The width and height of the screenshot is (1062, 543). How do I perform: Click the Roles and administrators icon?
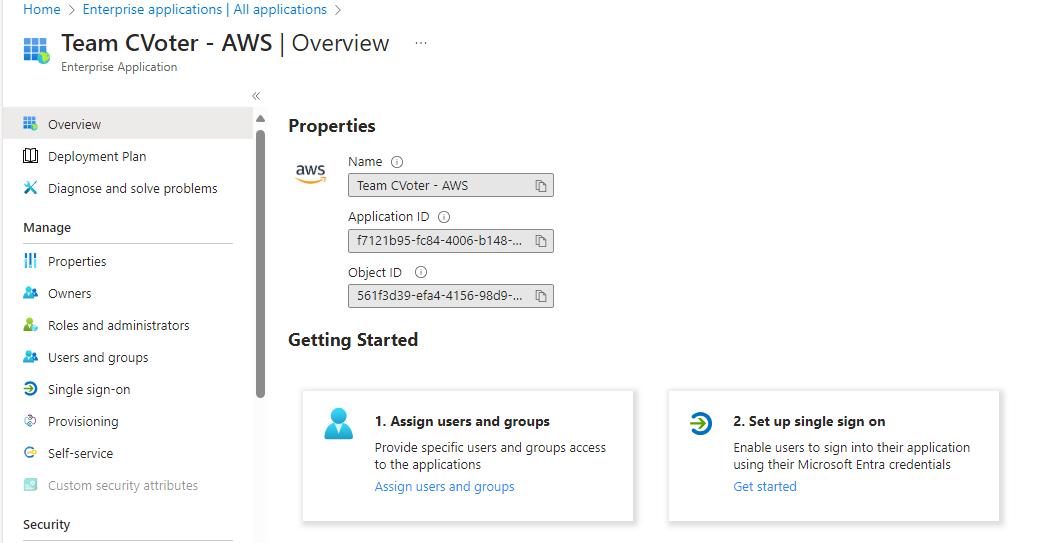click(30, 325)
